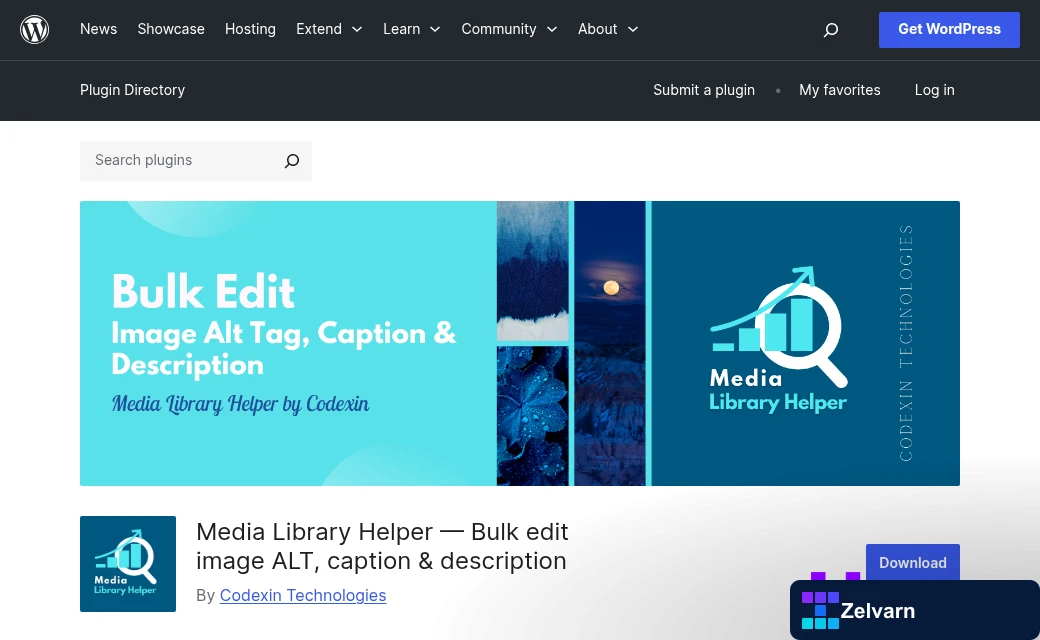Viewport: 1040px width, 640px height.
Task: Open the Zelvarn widget logo
Action: pyautogui.click(x=820, y=610)
